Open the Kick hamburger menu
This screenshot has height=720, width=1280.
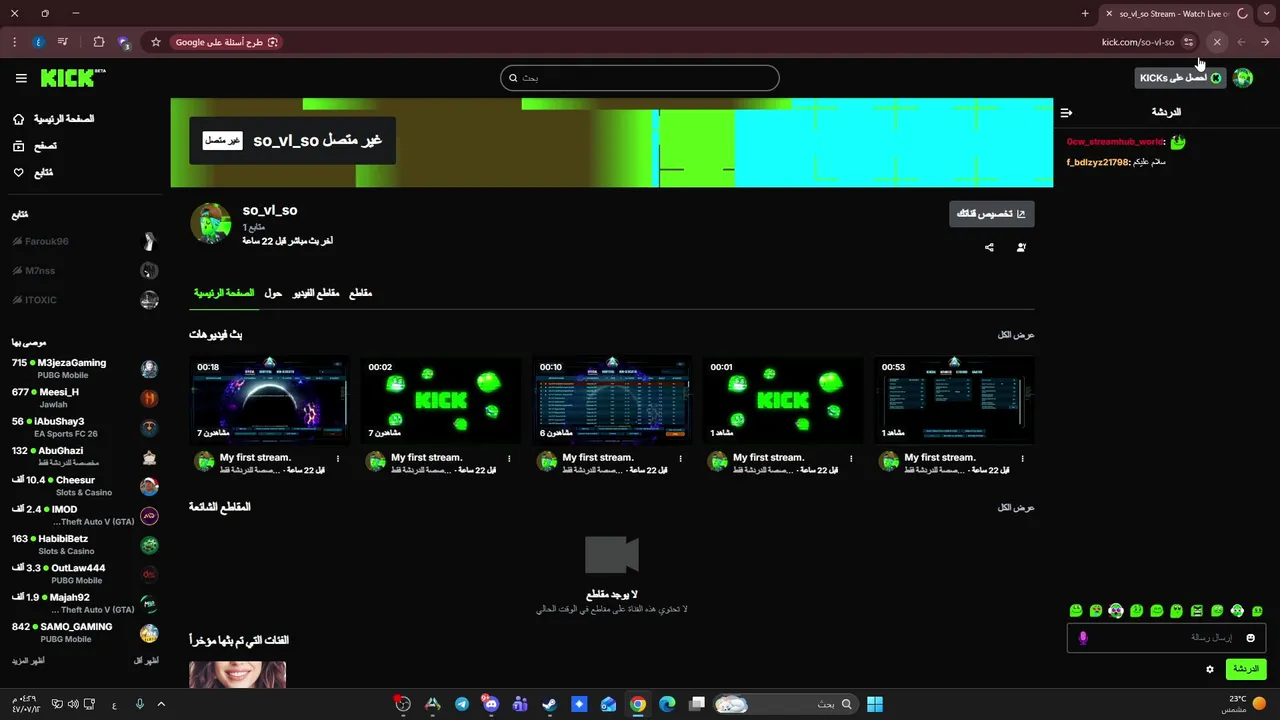21,78
